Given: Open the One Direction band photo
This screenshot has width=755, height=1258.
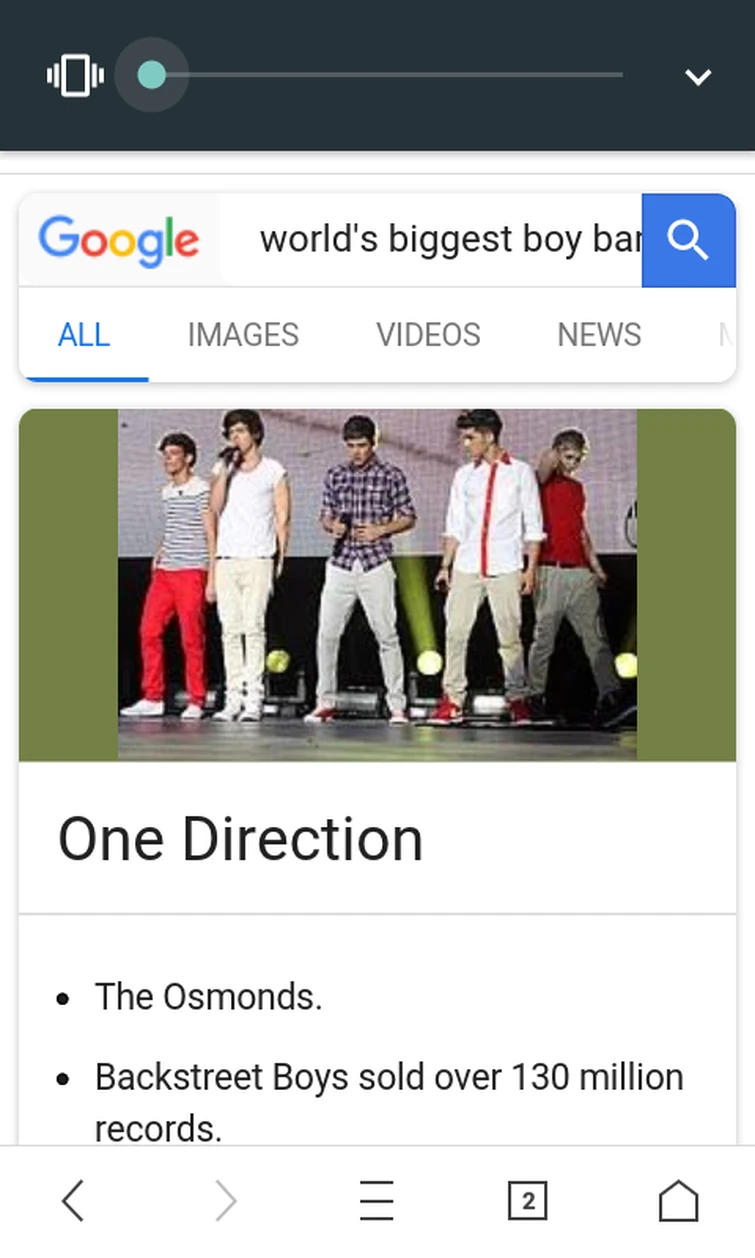Looking at the screenshot, I should point(377,584).
